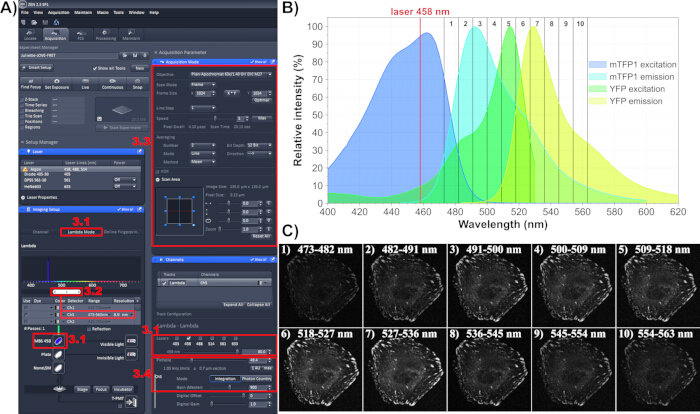Open the Averaging Number dropdown
Screen dimensions: 700x414
pos(203,145)
